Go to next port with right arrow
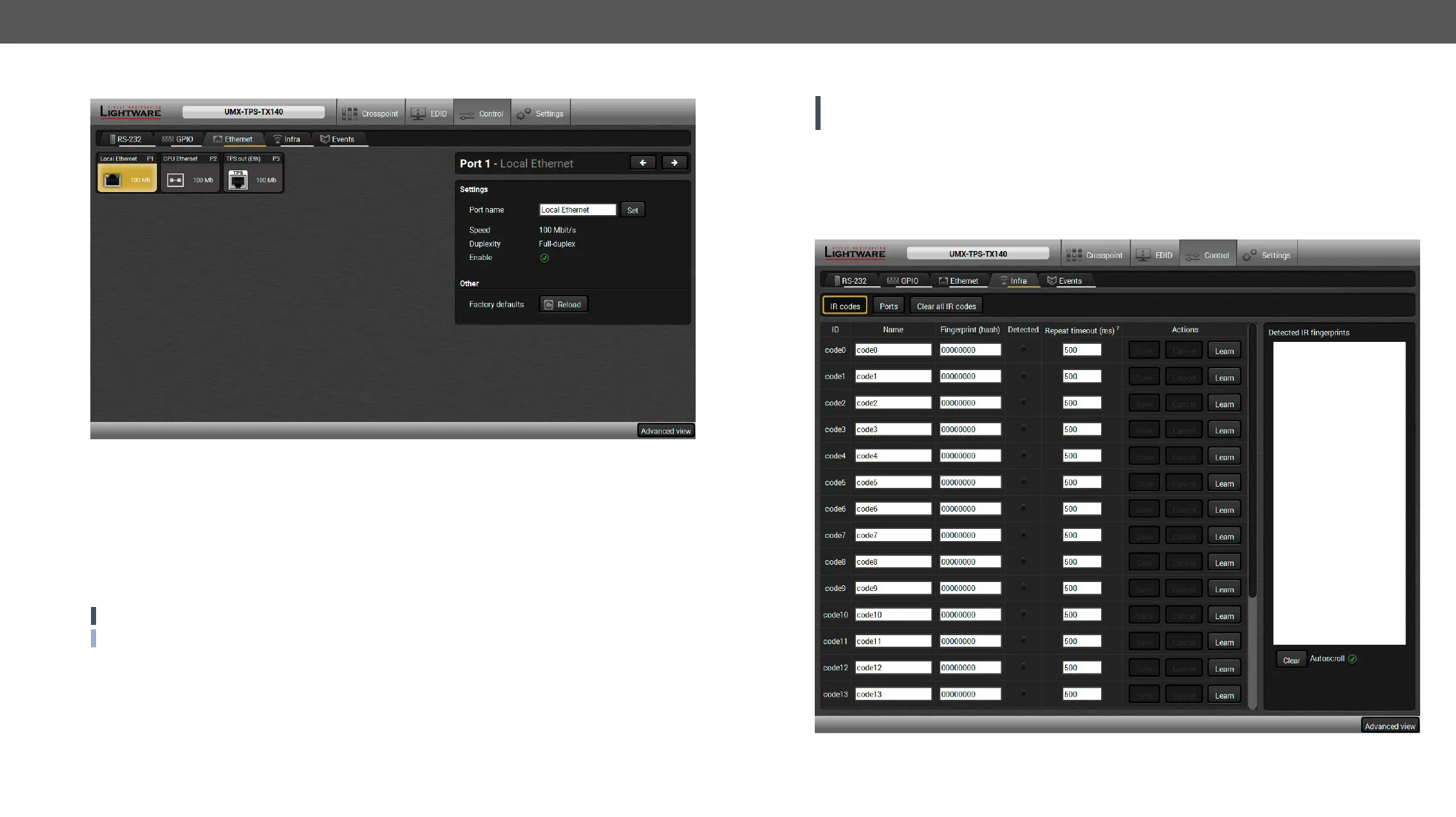The width and height of the screenshot is (1456, 817). tap(674, 163)
